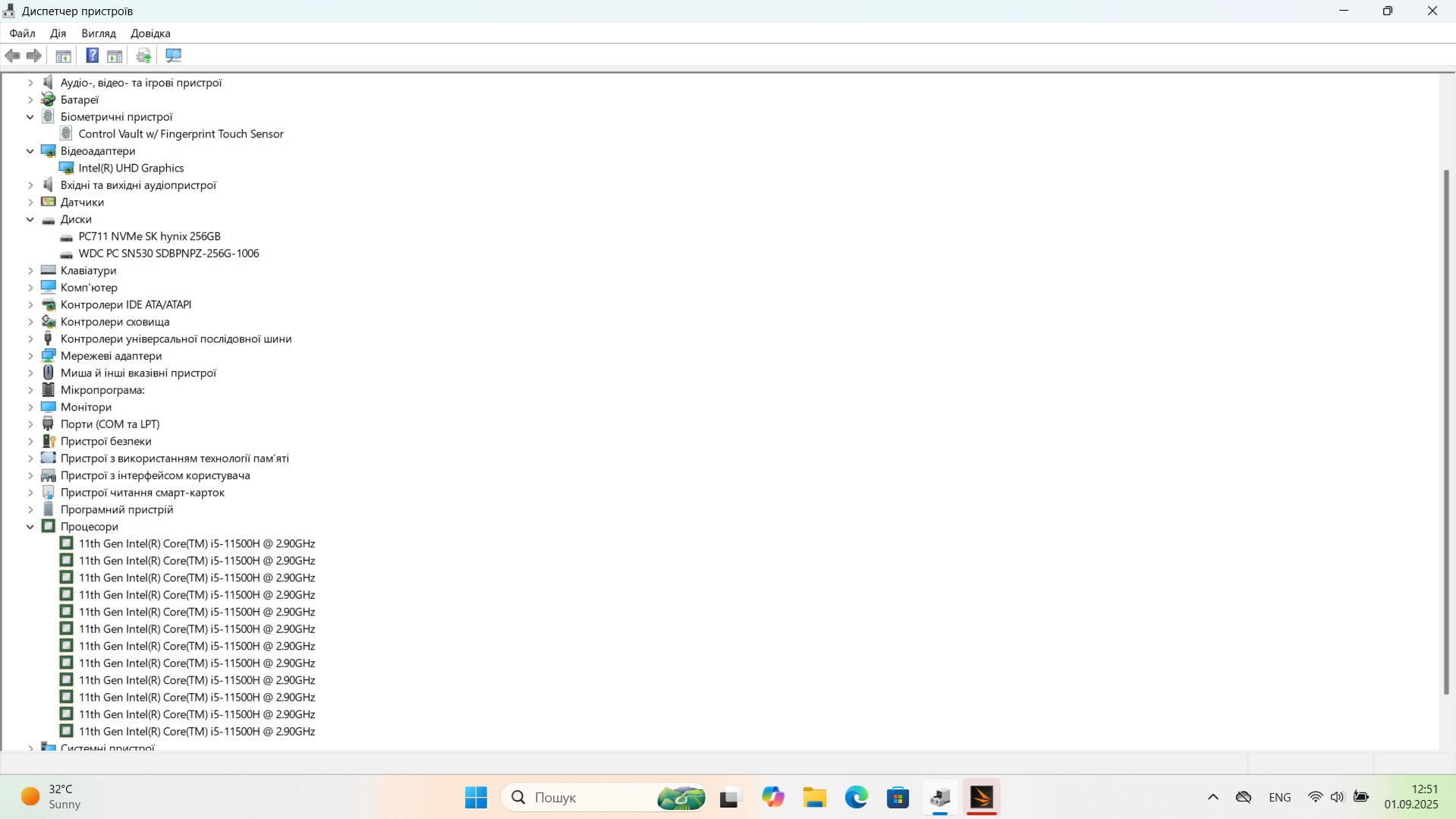This screenshot has width=1456, height=819.
Task: Click the Back arrow toolbar icon
Action: (x=13, y=55)
